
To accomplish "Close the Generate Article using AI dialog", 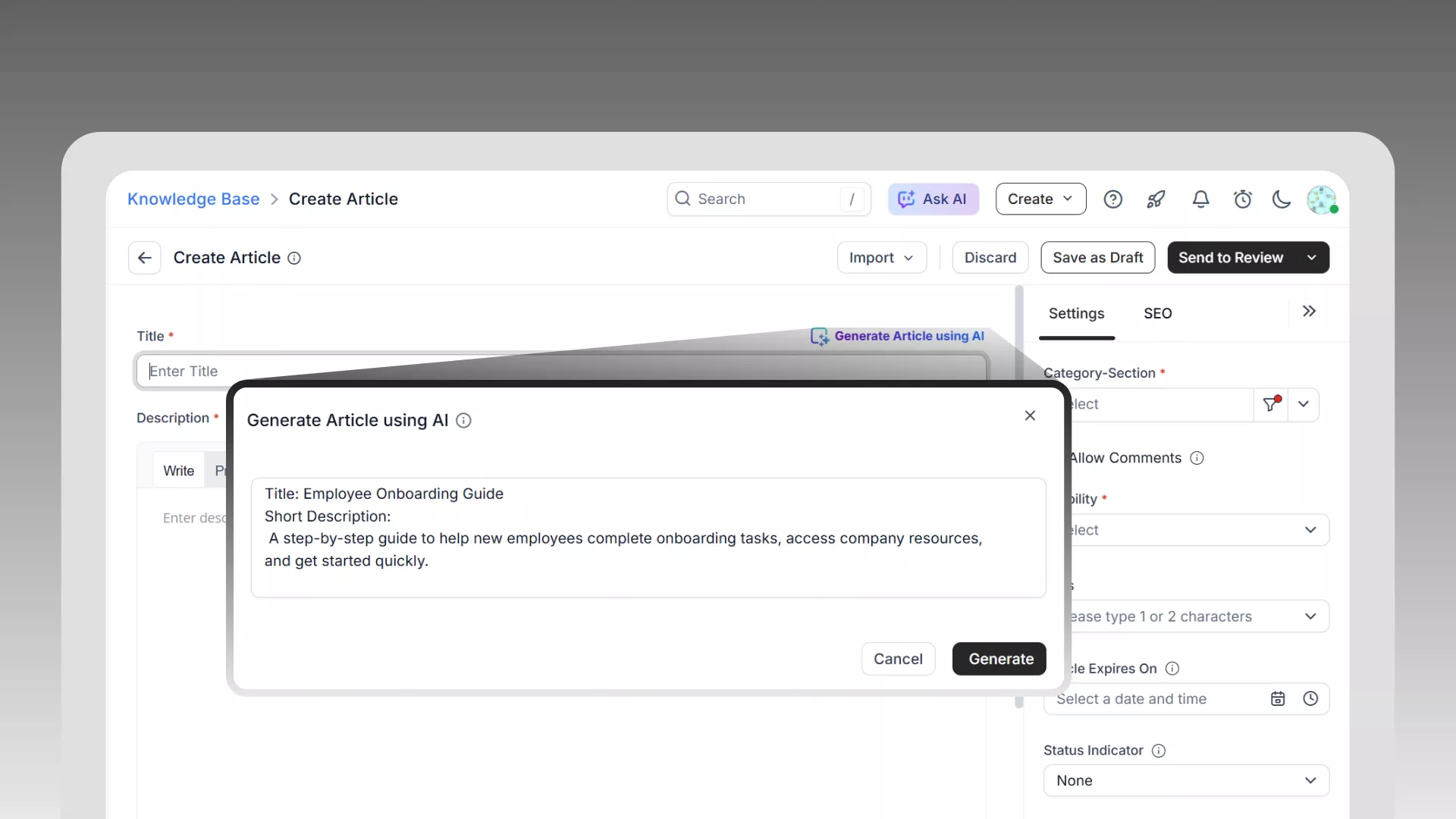I will point(1030,416).
